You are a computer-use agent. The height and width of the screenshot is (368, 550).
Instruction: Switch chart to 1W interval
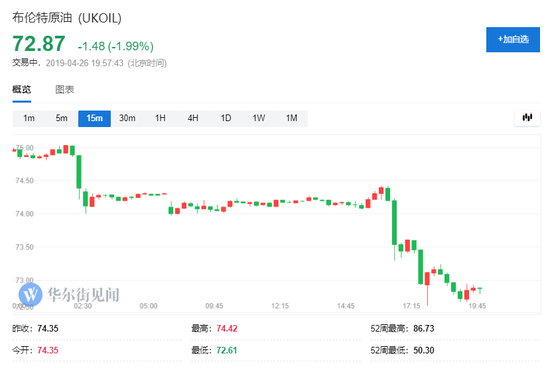(259, 118)
